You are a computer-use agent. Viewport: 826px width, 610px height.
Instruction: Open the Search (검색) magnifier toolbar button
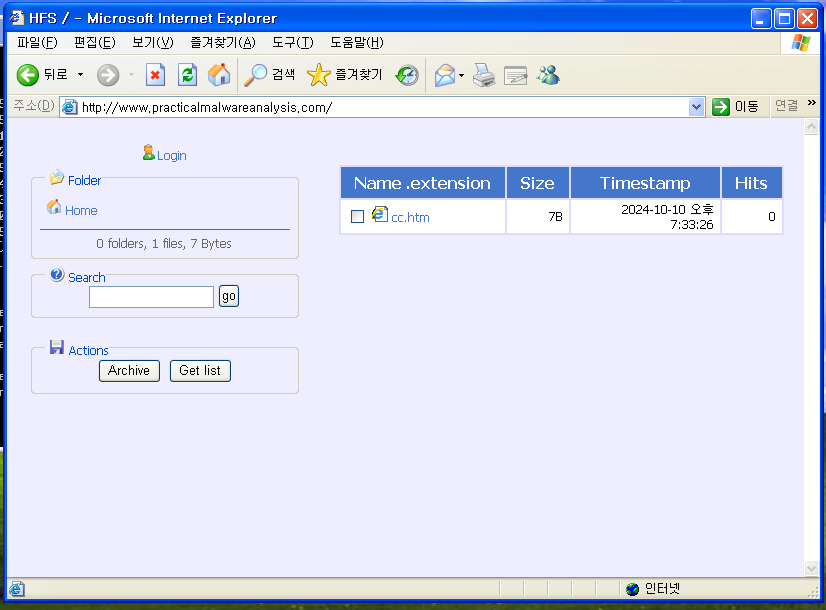[269, 75]
